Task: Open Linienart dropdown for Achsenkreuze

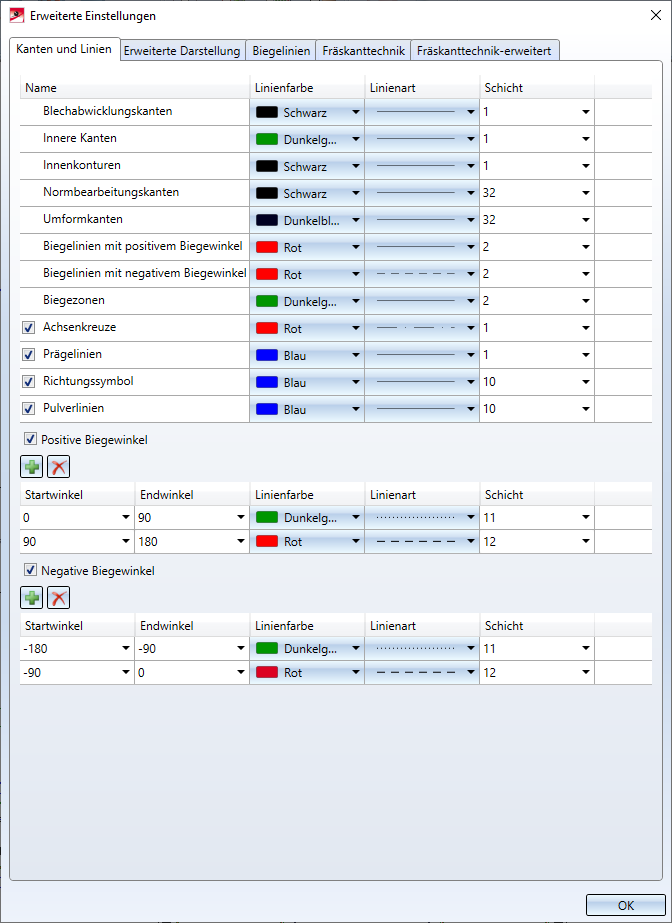Action: pyautogui.click(x=471, y=328)
